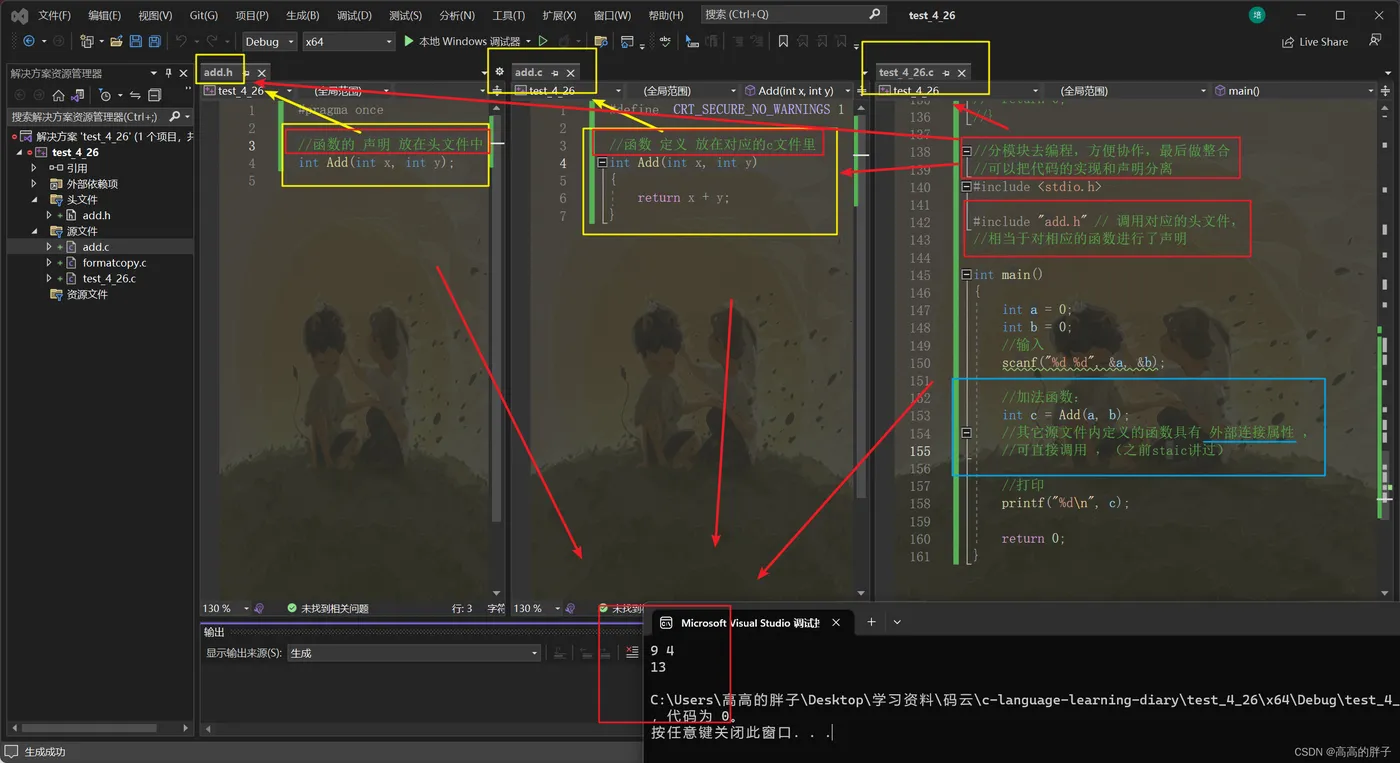
Task: Click the Visual Studio logo icon
Action: pyautogui.click(x=19, y=15)
